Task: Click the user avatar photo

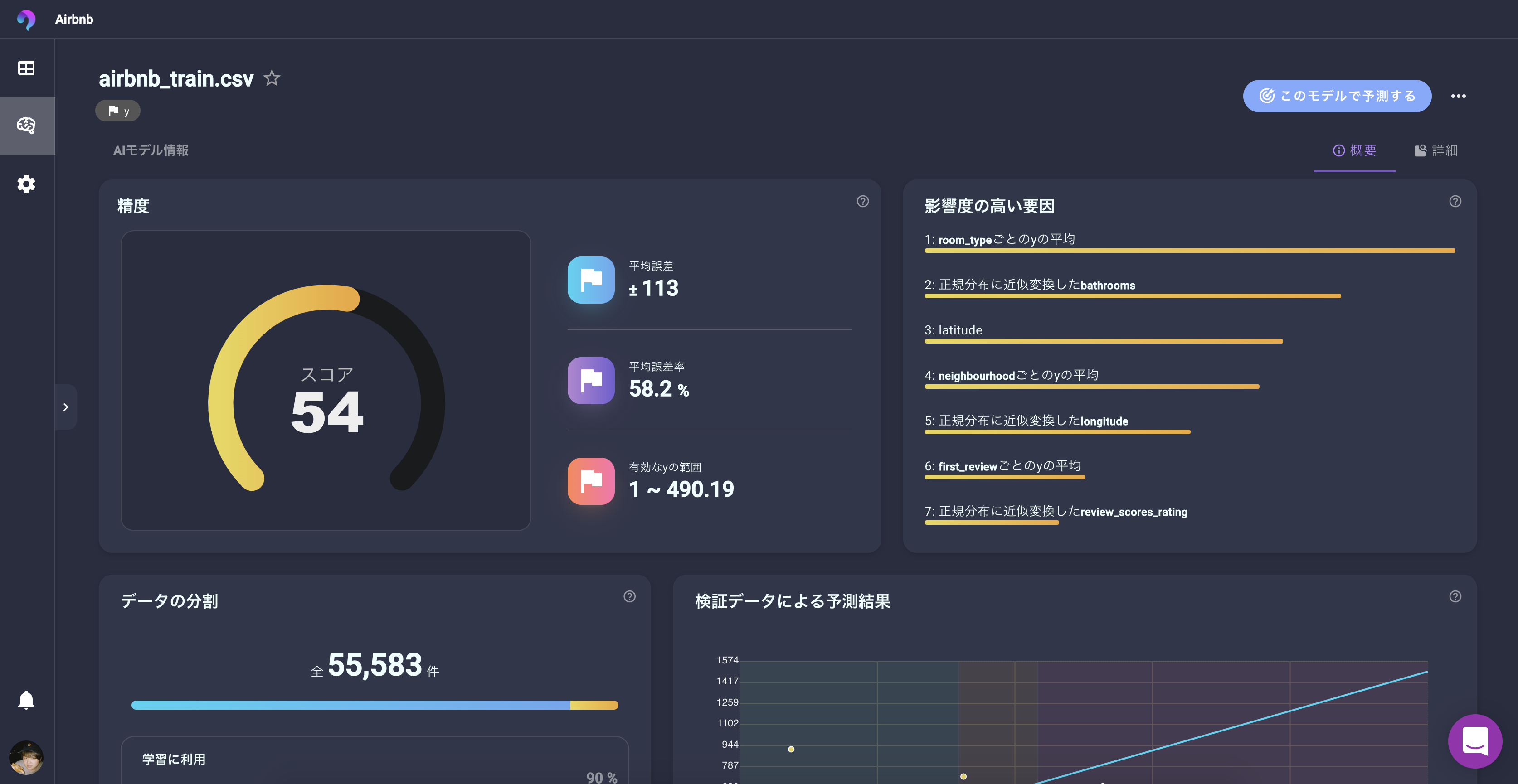Action: click(26, 758)
